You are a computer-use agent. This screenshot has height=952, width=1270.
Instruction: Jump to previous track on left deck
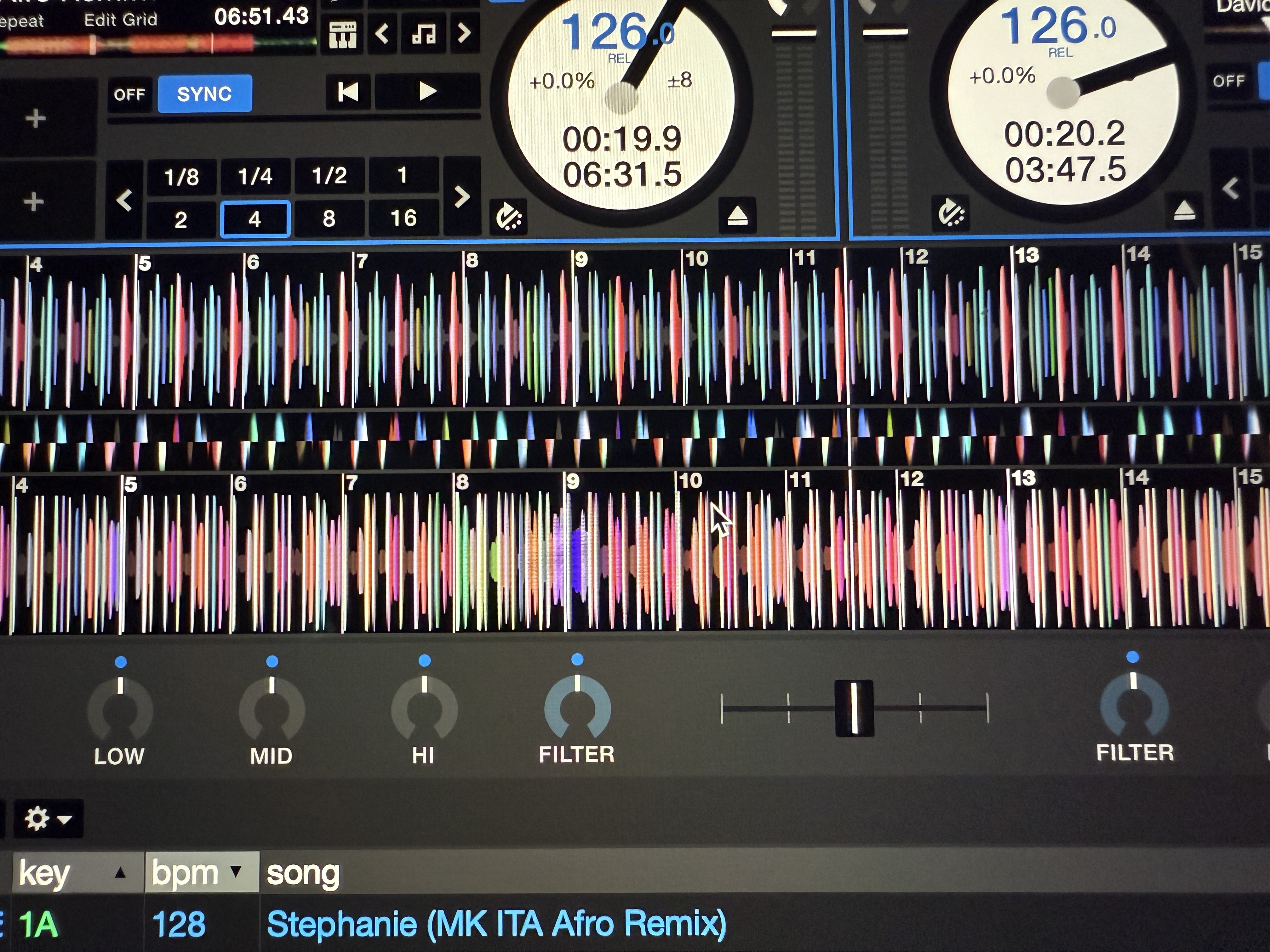point(348,92)
